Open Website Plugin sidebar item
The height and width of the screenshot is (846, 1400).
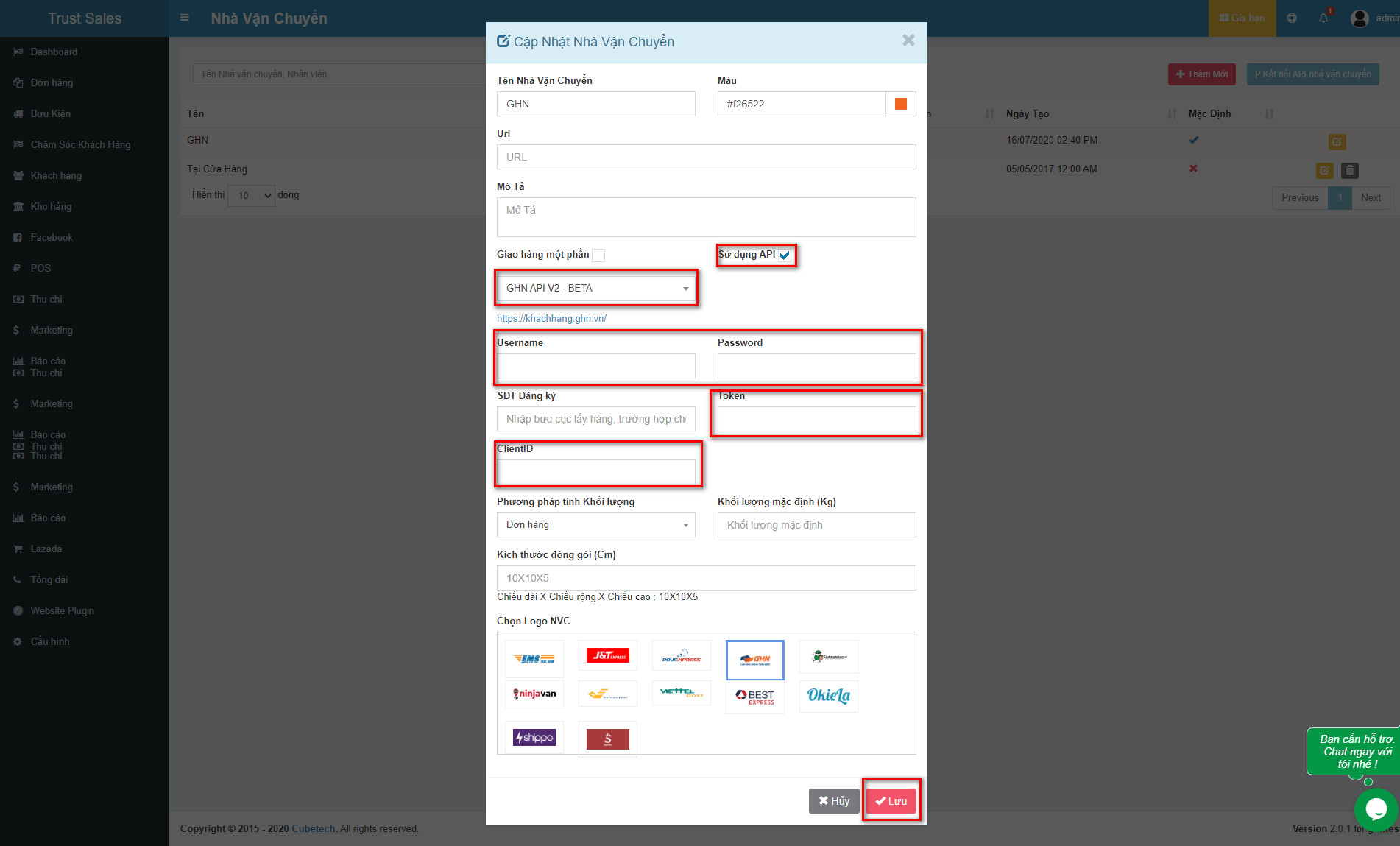click(62, 610)
